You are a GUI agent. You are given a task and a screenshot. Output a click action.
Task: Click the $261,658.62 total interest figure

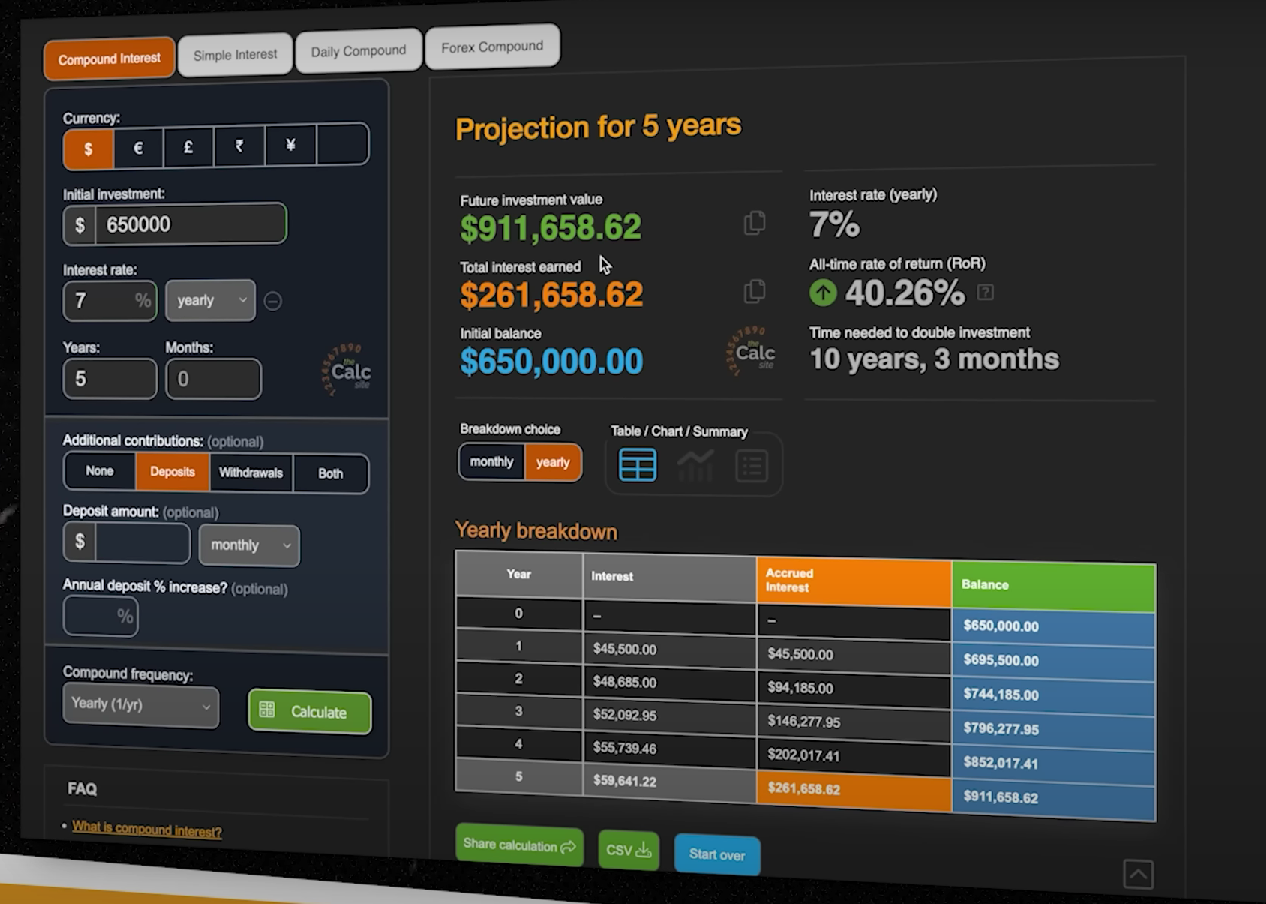(x=551, y=295)
